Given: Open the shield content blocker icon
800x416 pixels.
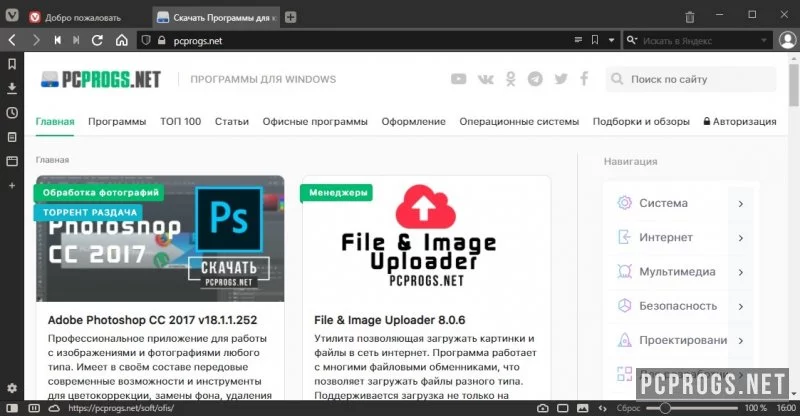Looking at the screenshot, I should click(x=146, y=40).
